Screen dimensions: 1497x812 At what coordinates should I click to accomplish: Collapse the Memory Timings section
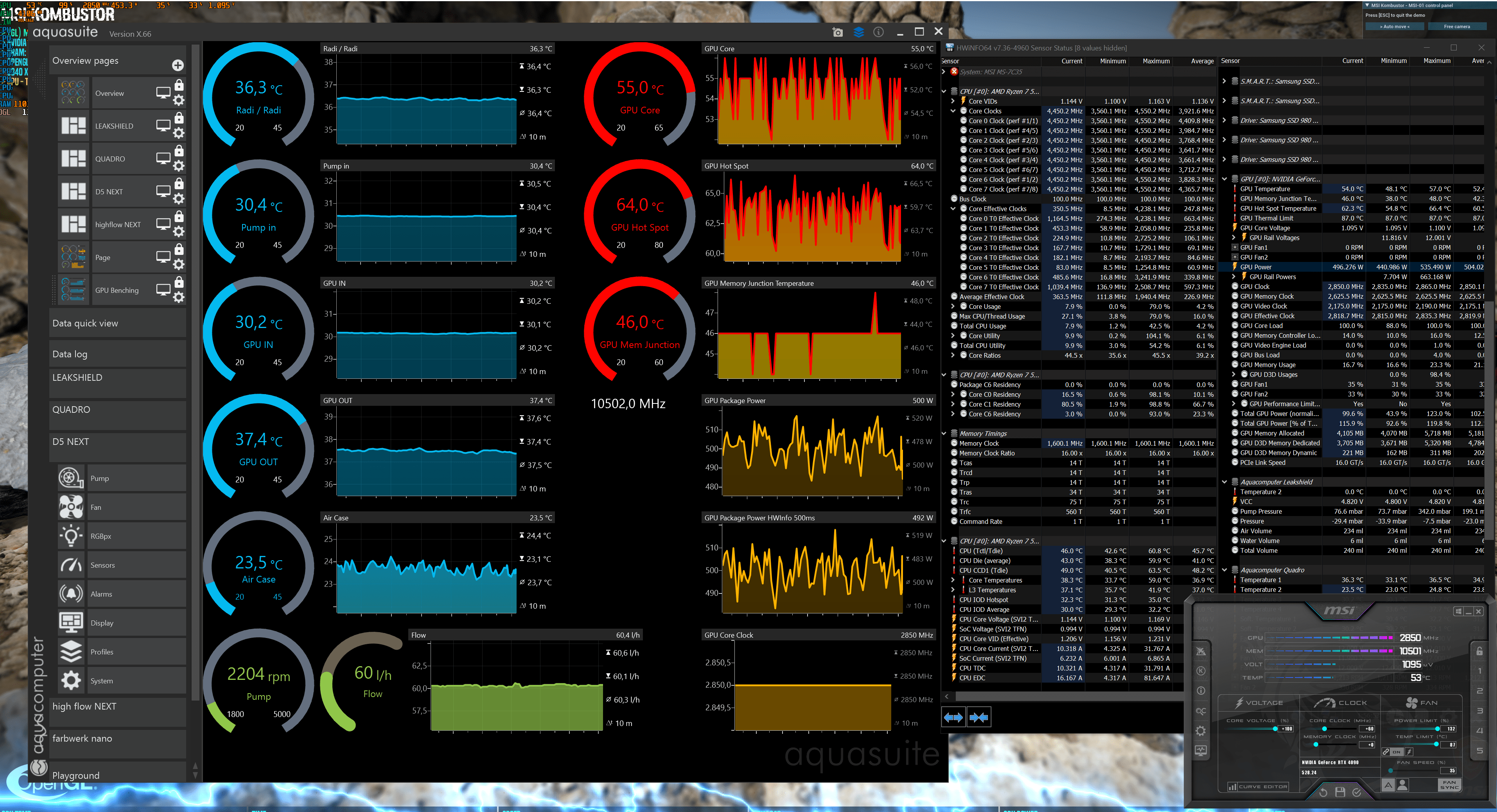click(x=944, y=433)
